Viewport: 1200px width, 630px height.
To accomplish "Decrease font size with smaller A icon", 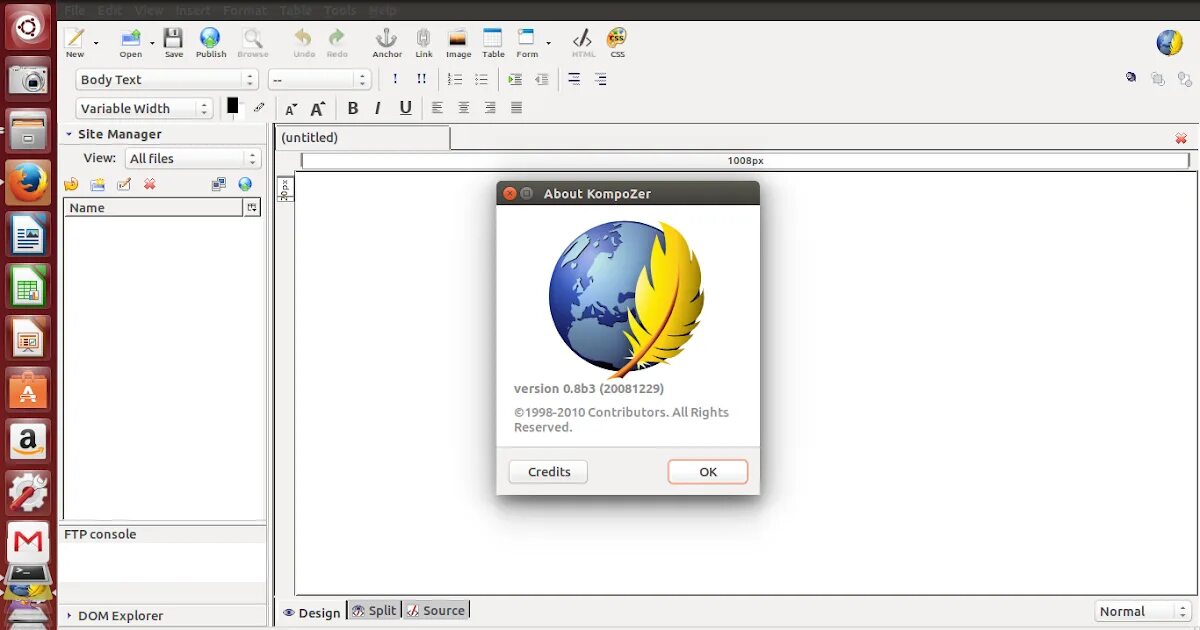I will [x=291, y=109].
